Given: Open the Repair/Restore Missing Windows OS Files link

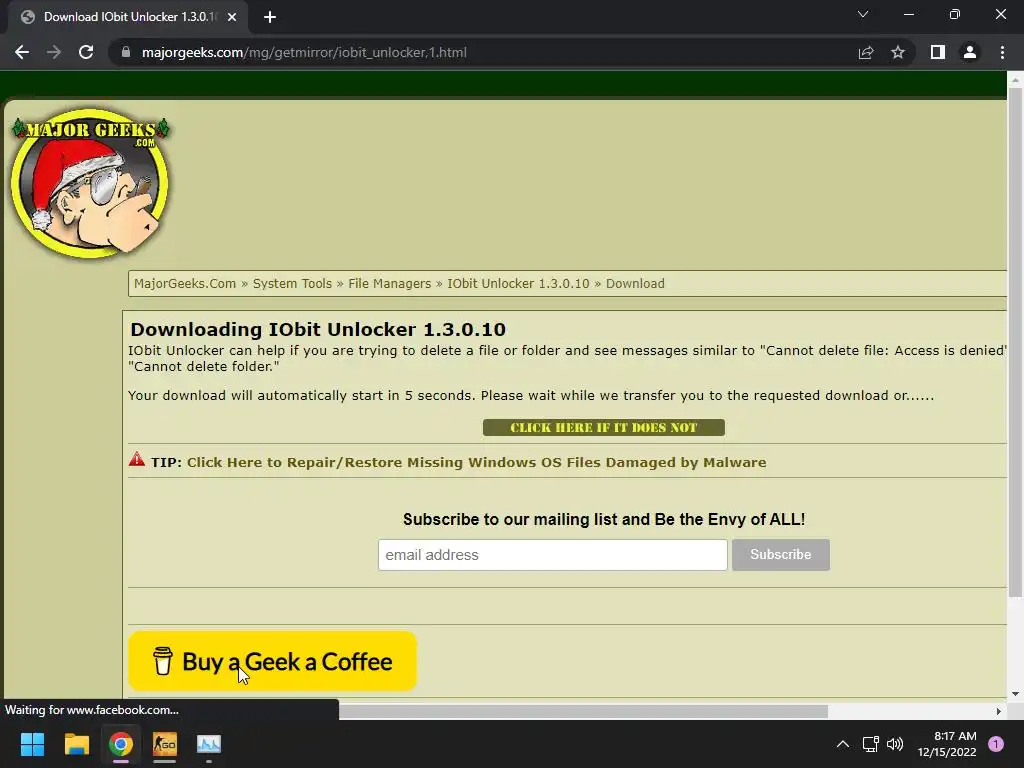Looking at the screenshot, I should coord(476,462).
